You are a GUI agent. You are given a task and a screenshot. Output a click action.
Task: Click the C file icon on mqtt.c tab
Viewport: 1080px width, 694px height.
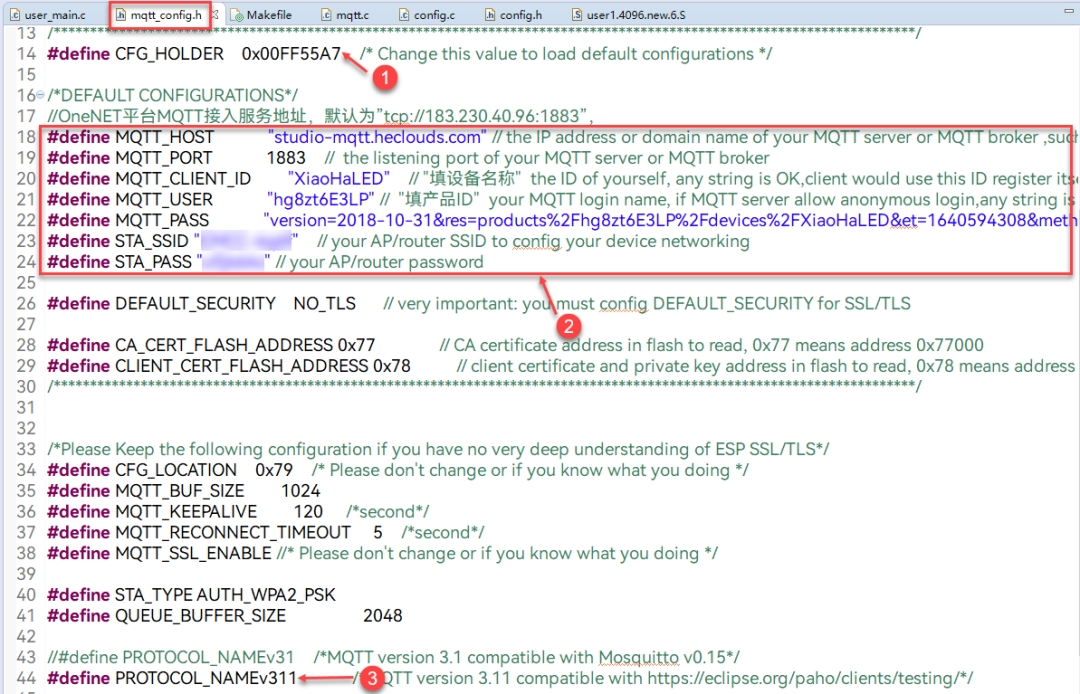[326, 14]
